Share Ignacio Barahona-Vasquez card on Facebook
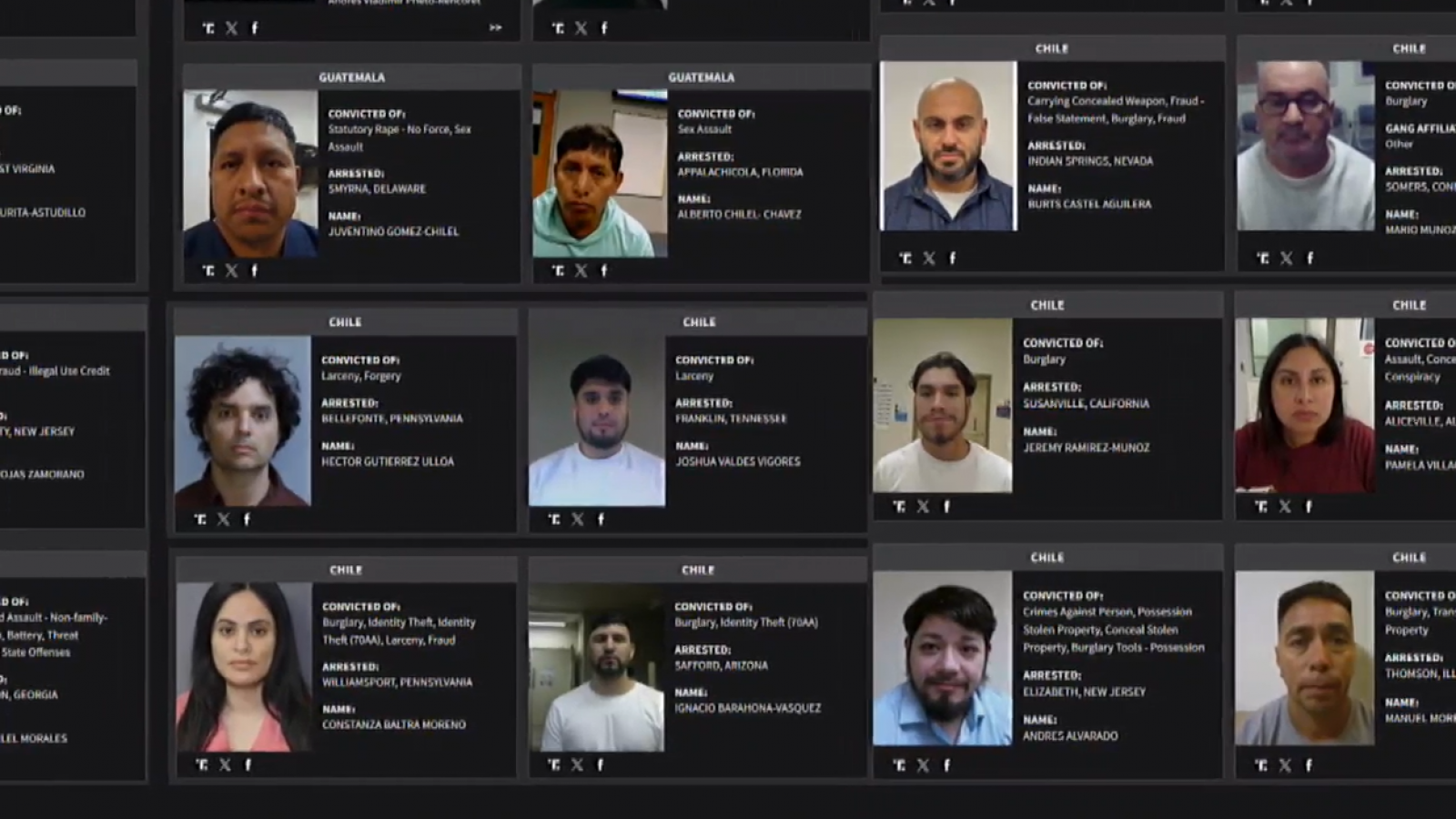This screenshot has width=1456, height=819. (x=600, y=764)
